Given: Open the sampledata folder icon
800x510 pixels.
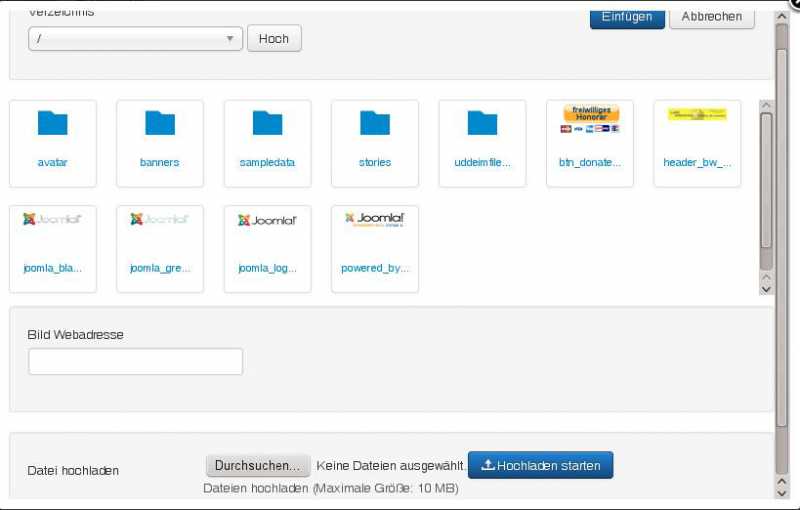Looking at the screenshot, I should click(267, 124).
